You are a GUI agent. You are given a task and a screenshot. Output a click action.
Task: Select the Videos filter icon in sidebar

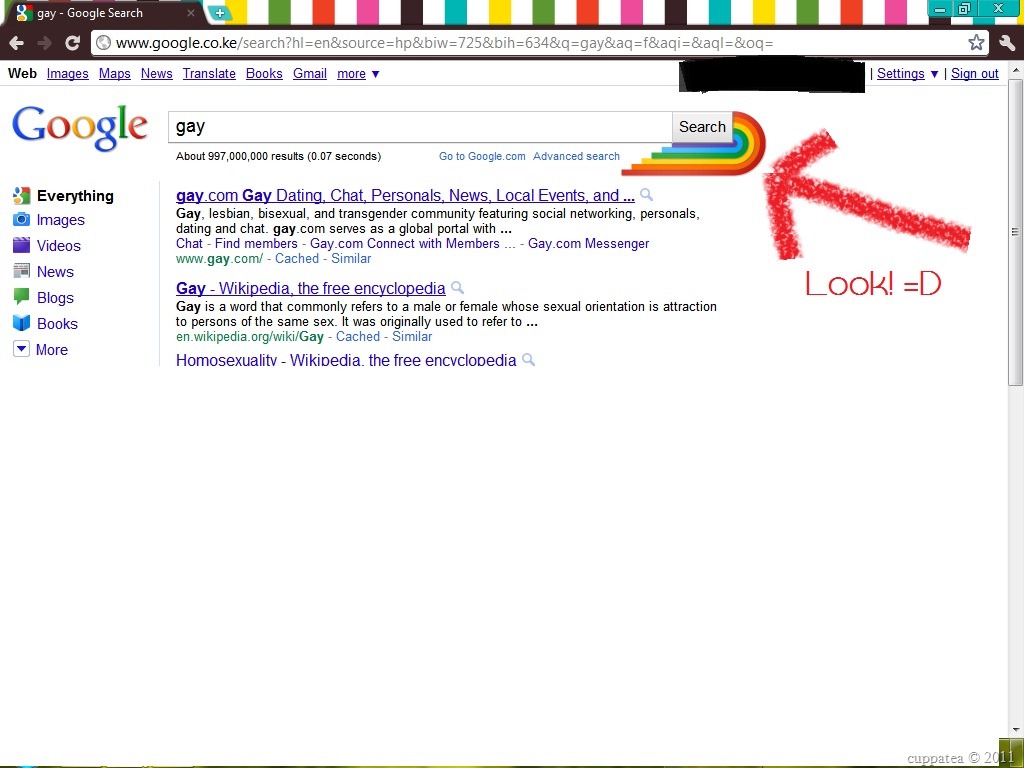21,245
